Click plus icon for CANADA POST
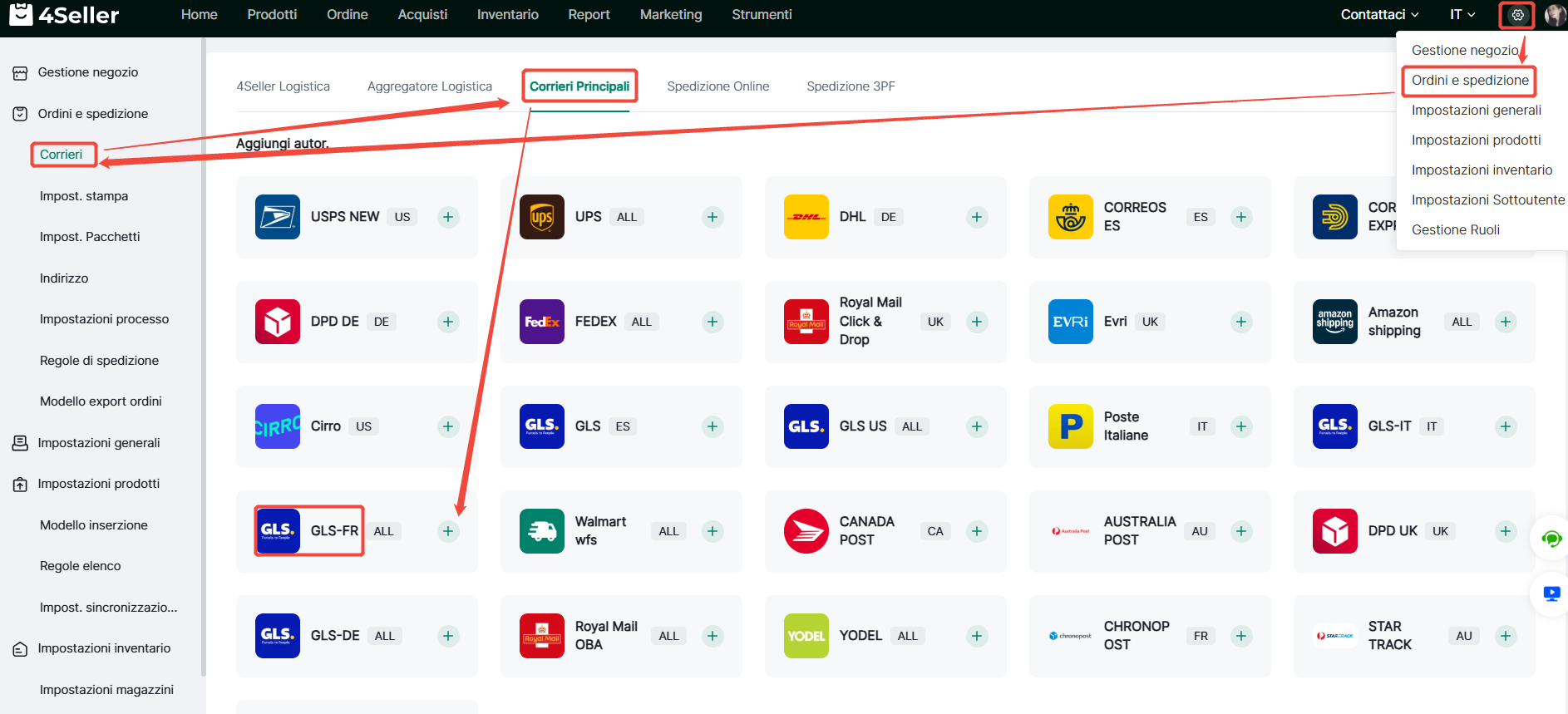 [977, 531]
